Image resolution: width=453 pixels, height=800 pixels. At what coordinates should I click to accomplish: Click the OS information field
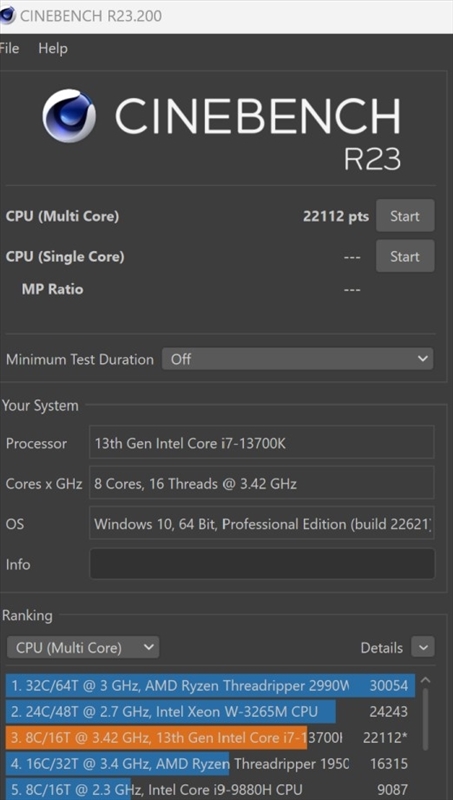pyautogui.click(x=262, y=523)
